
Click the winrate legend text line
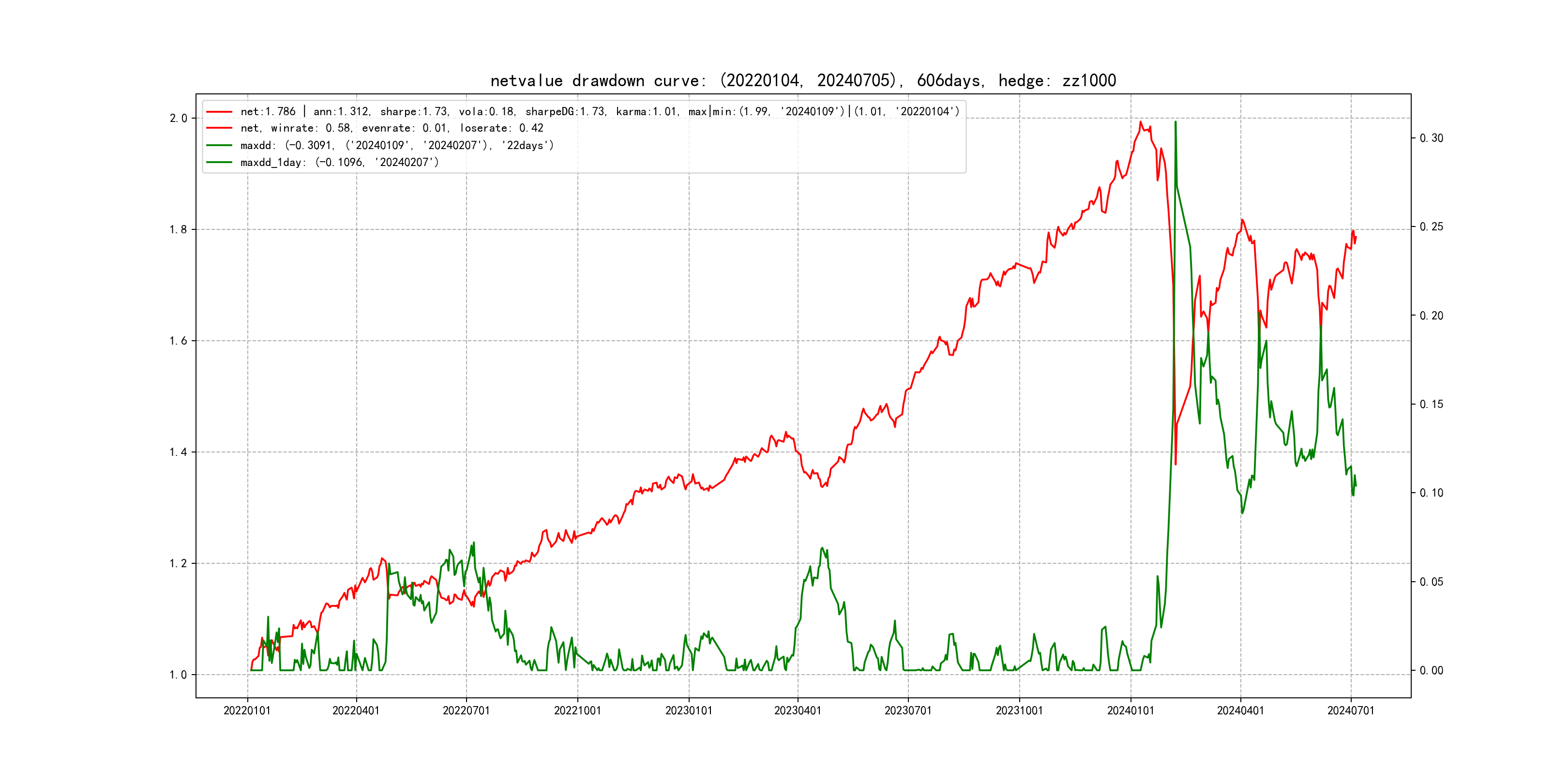[x=392, y=128]
